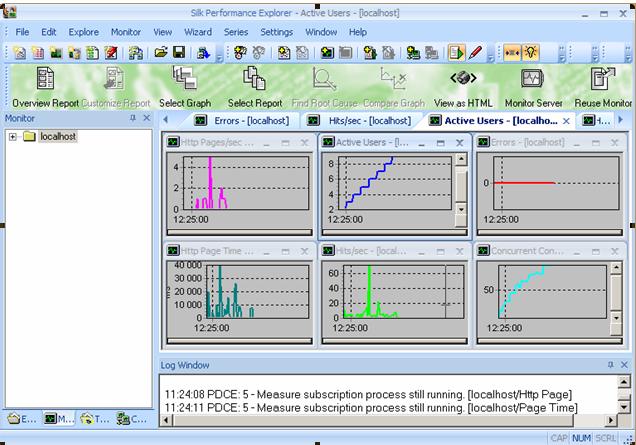The width and height of the screenshot is (636, 445).
Task: Open the Series menu
Action: [236, 32]
